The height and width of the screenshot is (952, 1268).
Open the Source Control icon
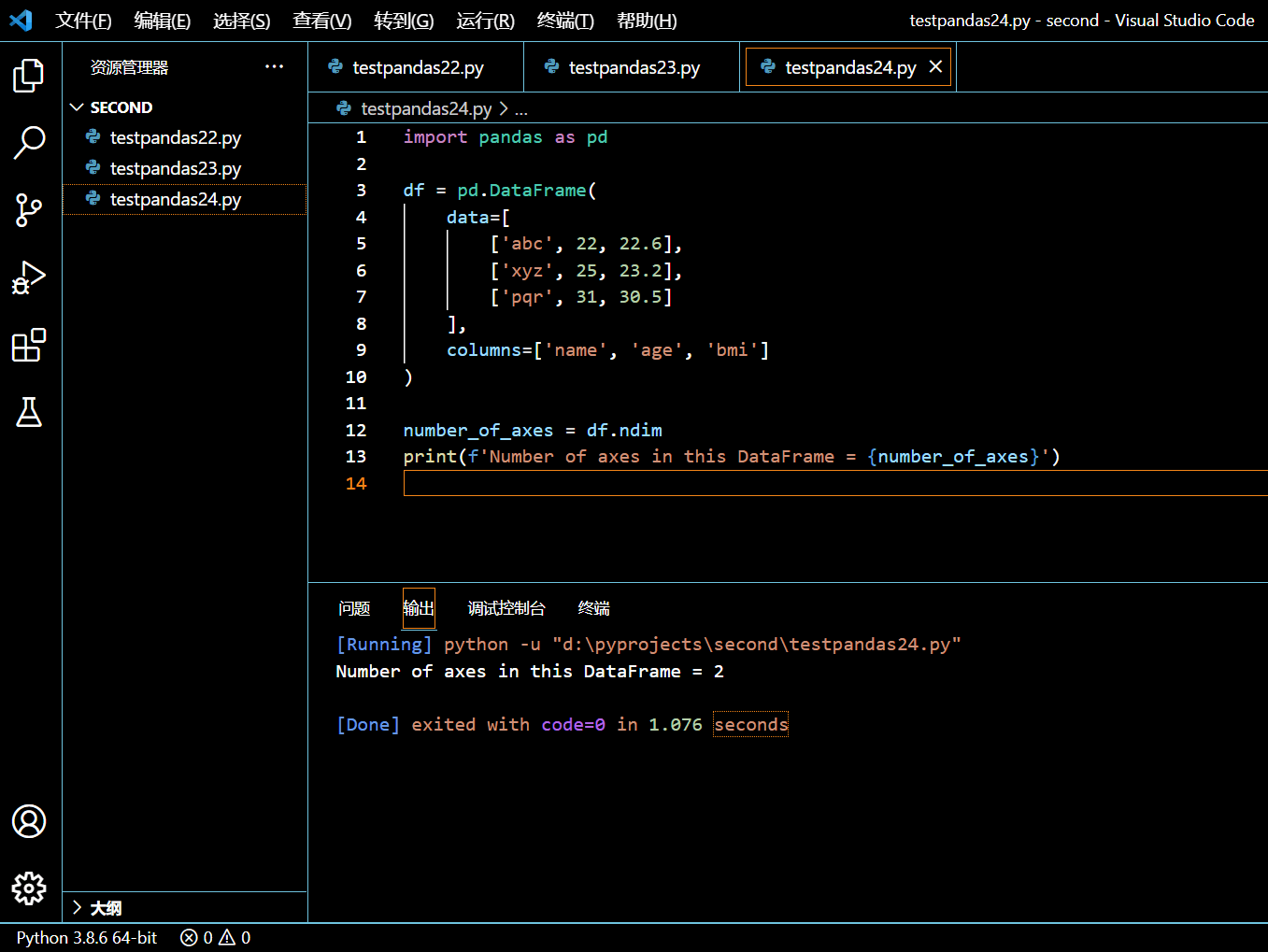coord(29,210)
